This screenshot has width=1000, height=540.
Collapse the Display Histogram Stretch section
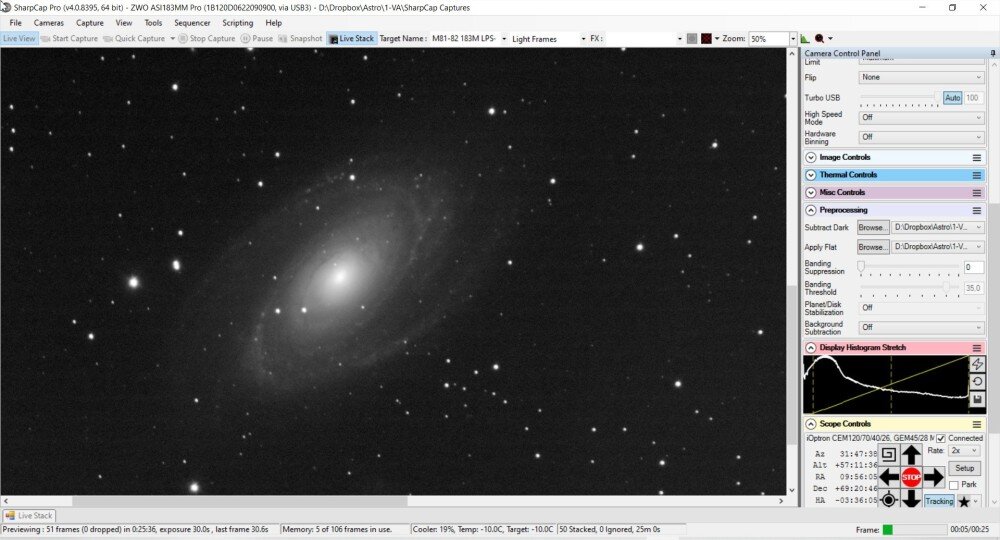click(811, 347)
